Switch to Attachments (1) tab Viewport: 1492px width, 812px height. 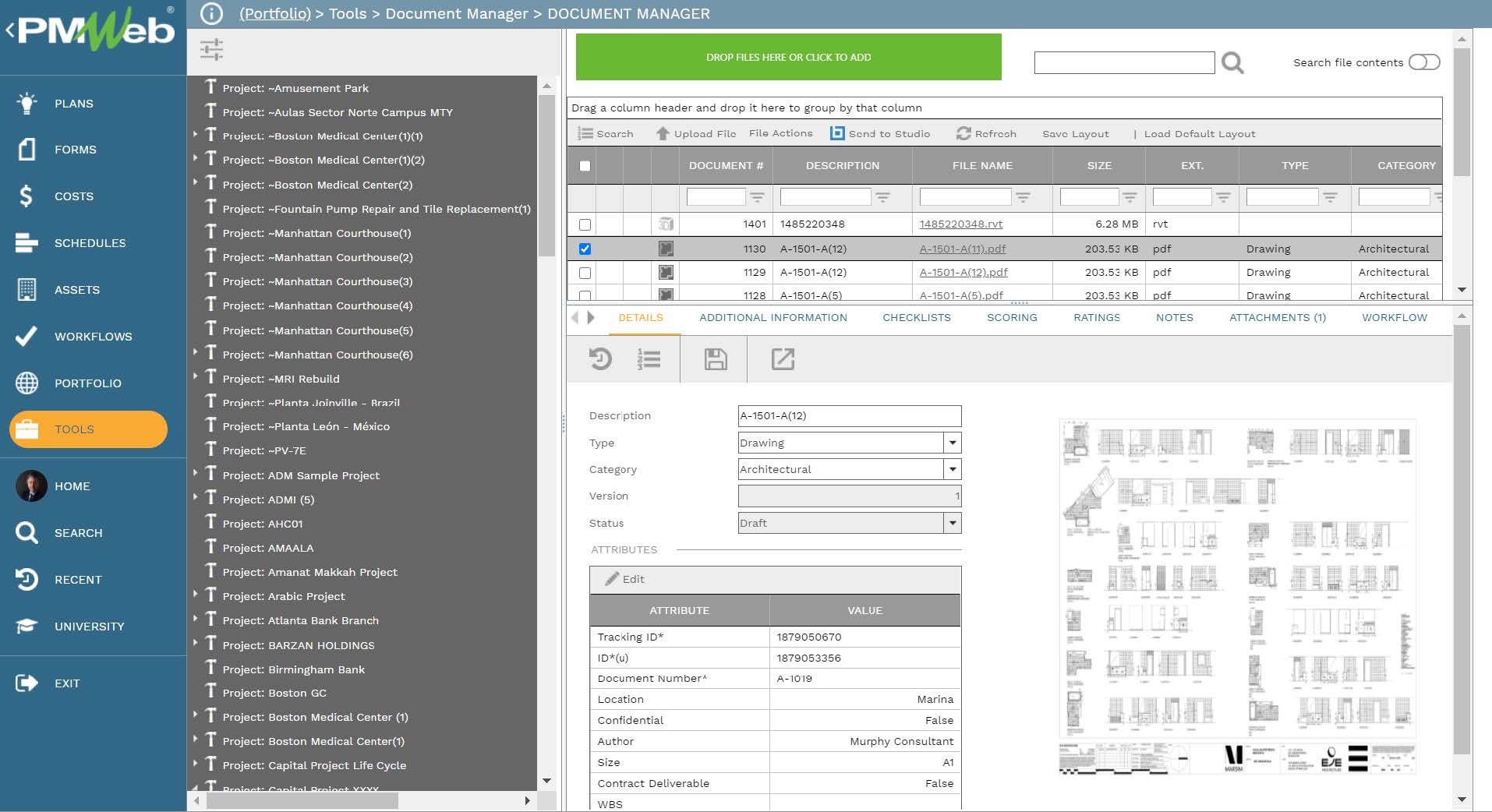(1278, 318)
